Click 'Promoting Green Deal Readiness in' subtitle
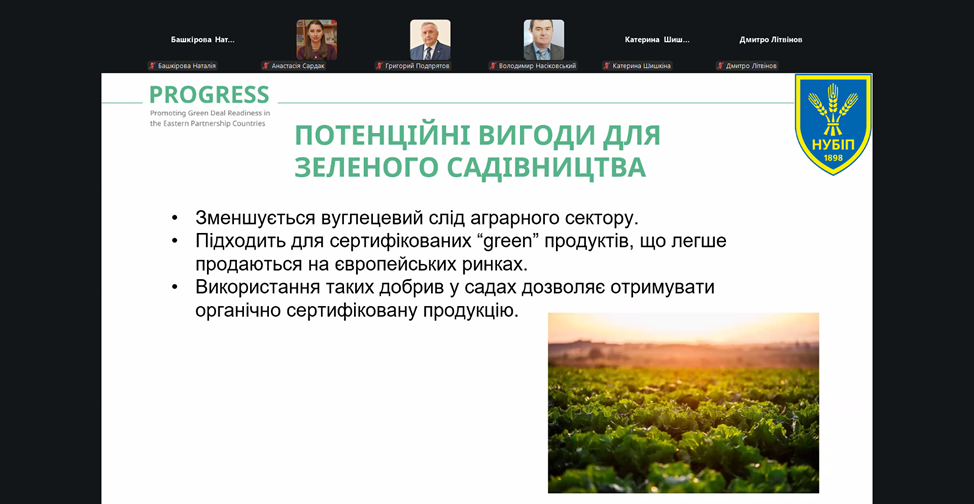 [210, 113]
